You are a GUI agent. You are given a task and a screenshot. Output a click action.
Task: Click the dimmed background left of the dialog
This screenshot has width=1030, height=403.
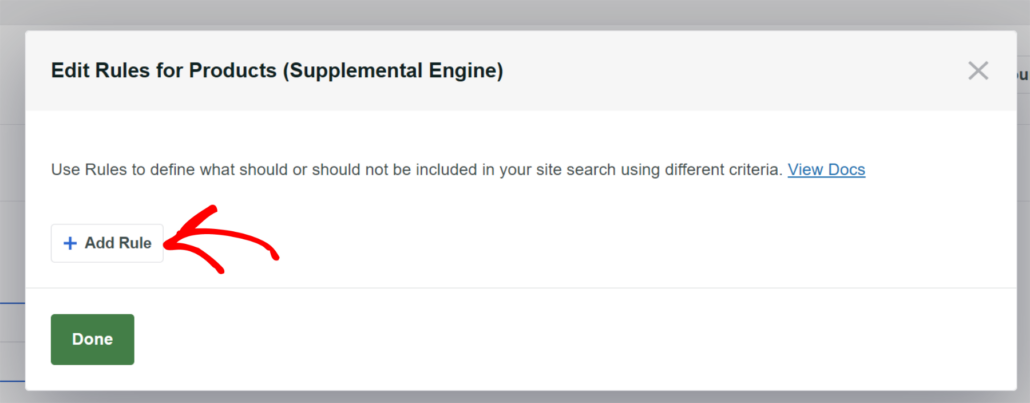[x=12, y=200]
